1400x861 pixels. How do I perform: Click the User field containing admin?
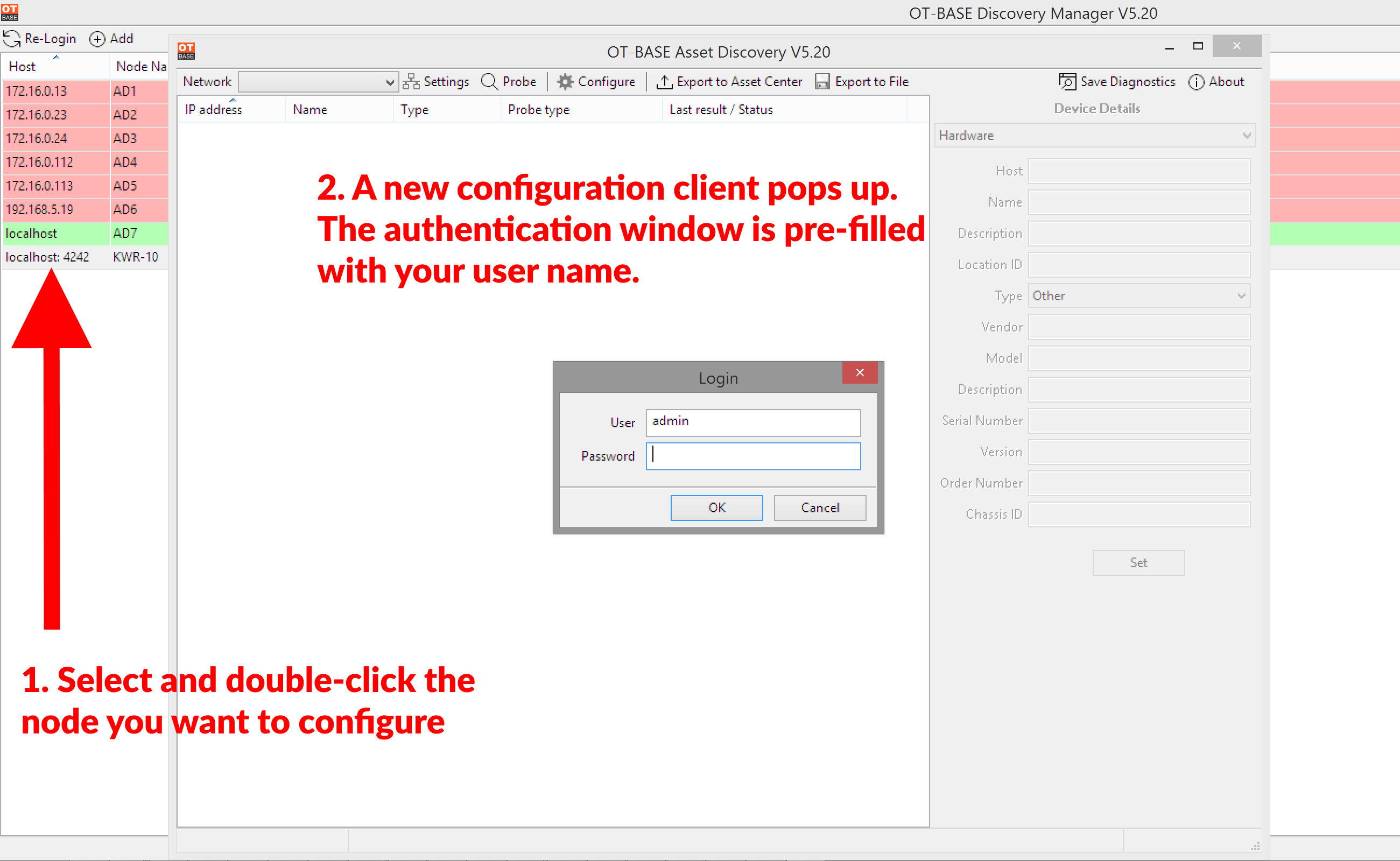(x=753, y=422)
